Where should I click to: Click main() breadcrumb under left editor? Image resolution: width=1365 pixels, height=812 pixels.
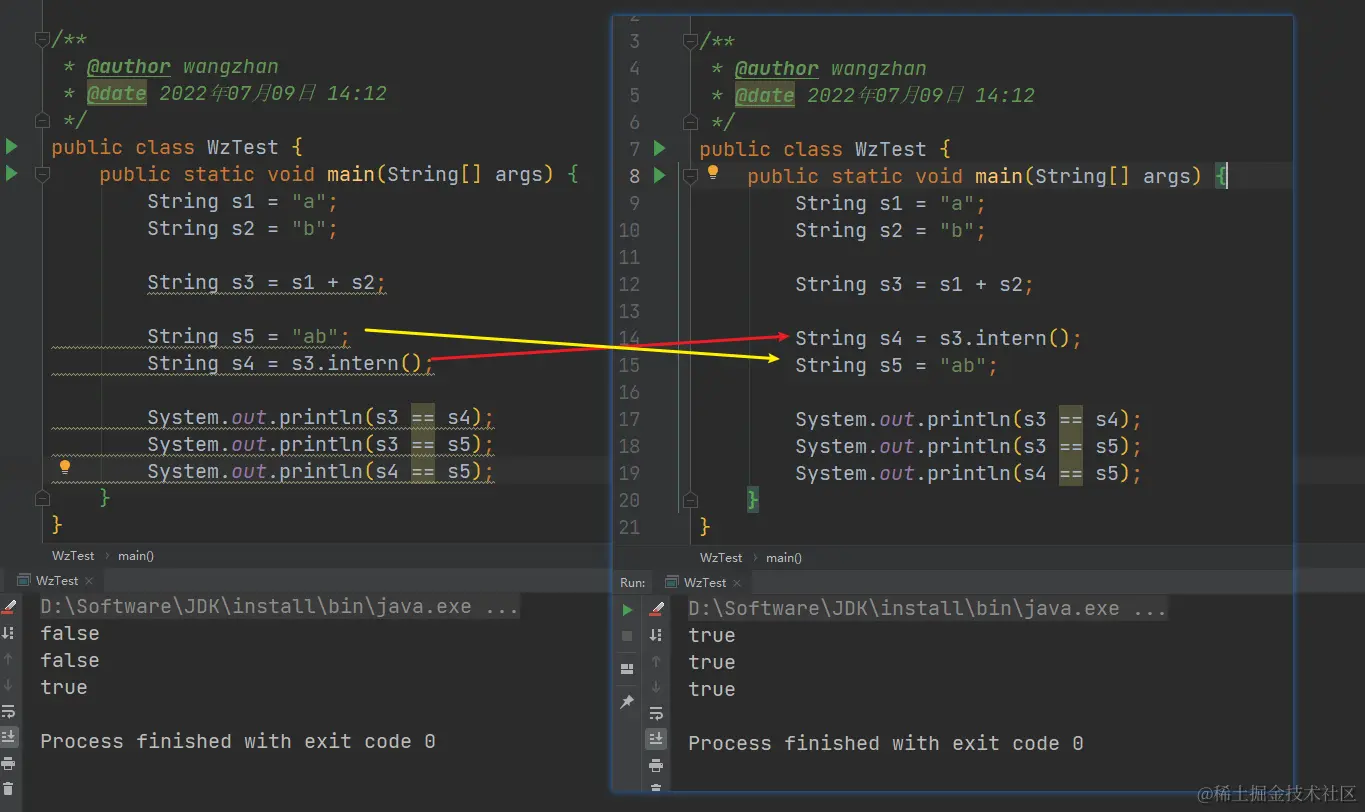136,555
